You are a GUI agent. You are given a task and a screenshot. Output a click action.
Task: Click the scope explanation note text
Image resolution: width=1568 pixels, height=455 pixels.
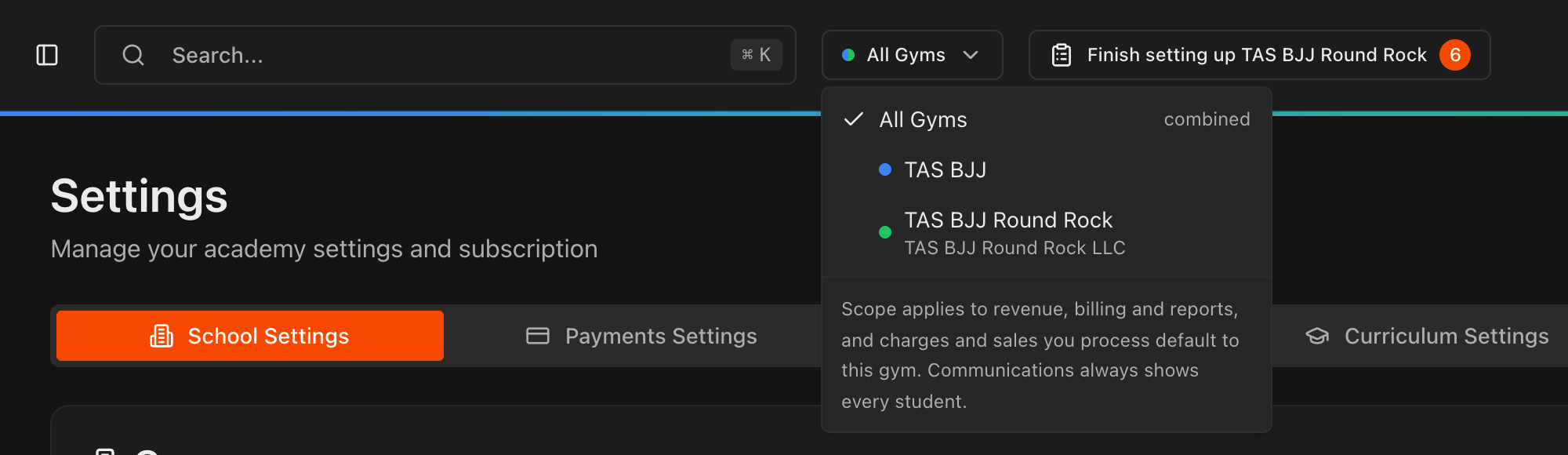tap(1040, 355)
